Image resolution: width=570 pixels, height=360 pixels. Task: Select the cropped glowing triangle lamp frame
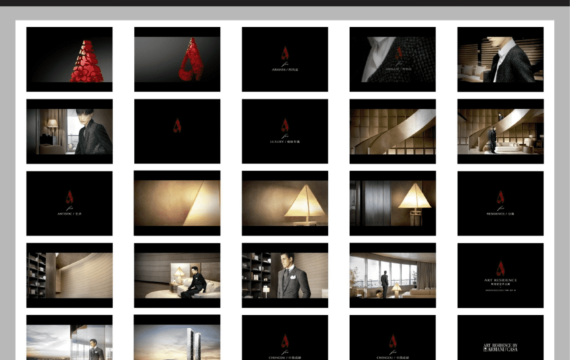(177, 203)
